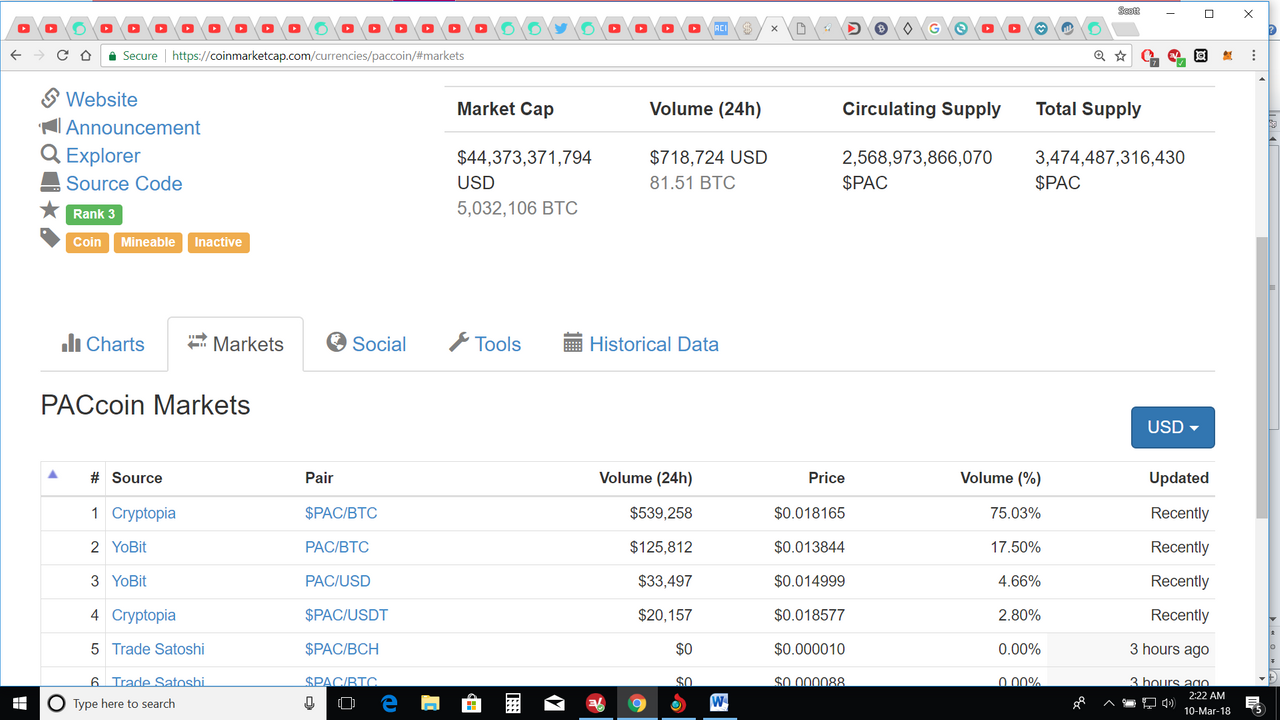The width and height of the screenshot is (1280, 720).
Task: Open Task View from taskbar
Action: [346, 703]
